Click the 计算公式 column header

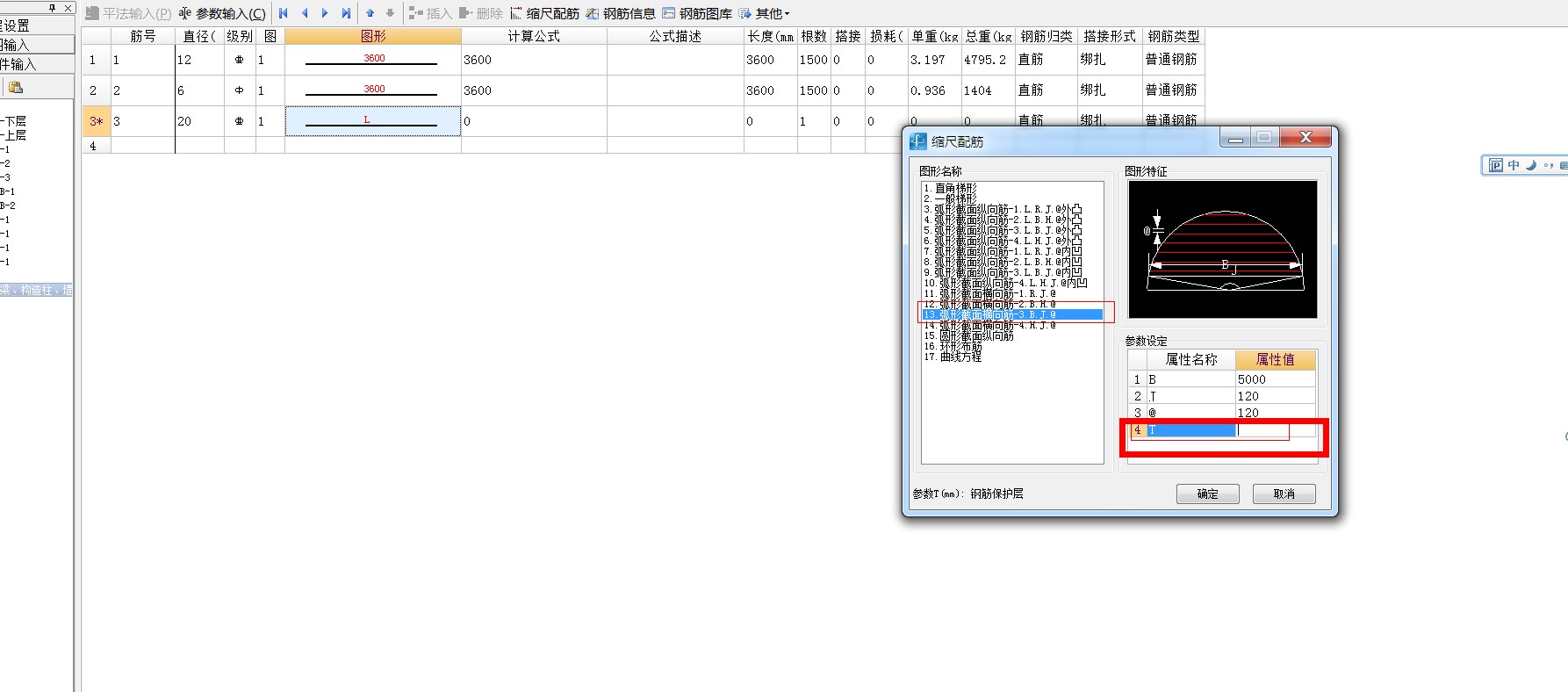(534, 36)
